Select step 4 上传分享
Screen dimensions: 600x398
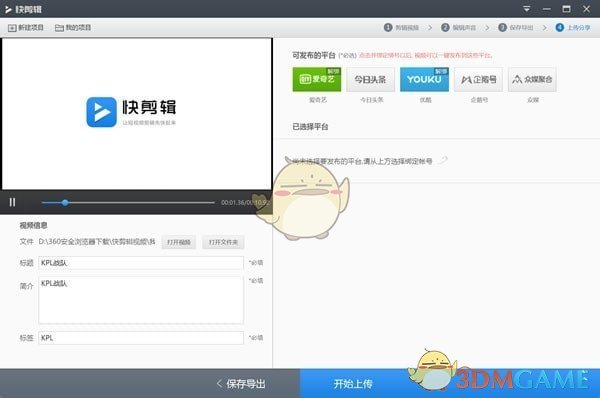(x=573, y=28)
